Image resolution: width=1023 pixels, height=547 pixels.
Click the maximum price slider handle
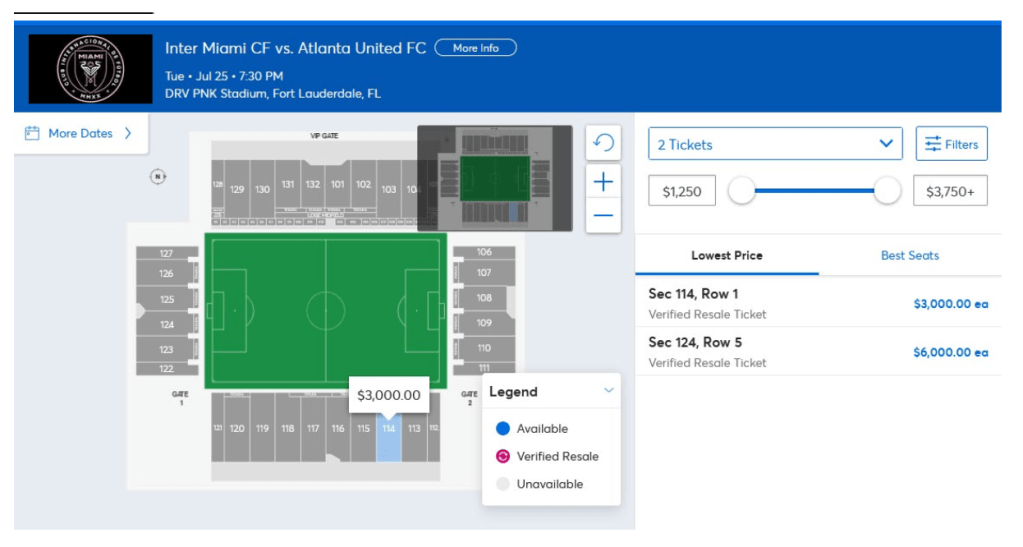pyautogui.click(x=887, y=191)
